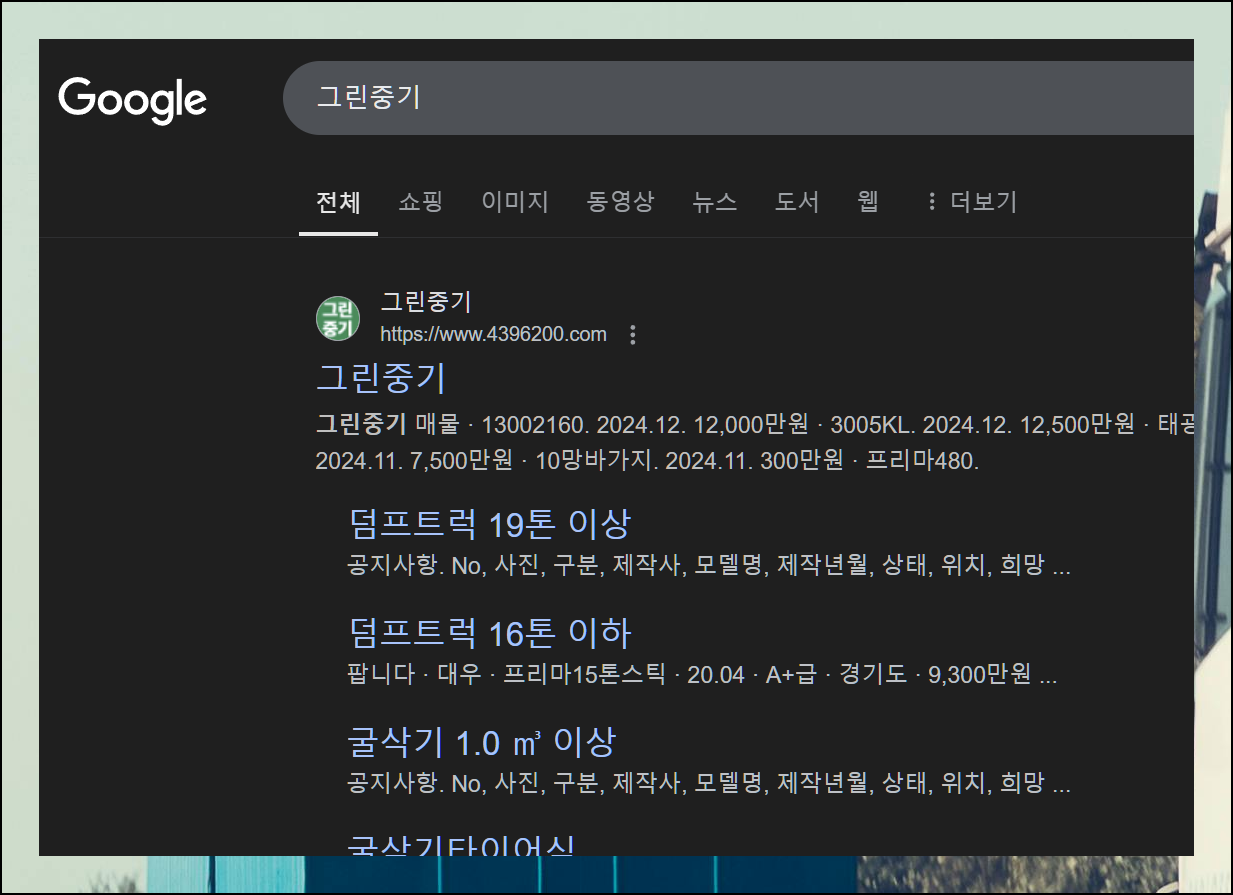This screenshot has height=895, width=1233.
Task: Open the 그린중기 main result title link
Action: pos(381,378)
